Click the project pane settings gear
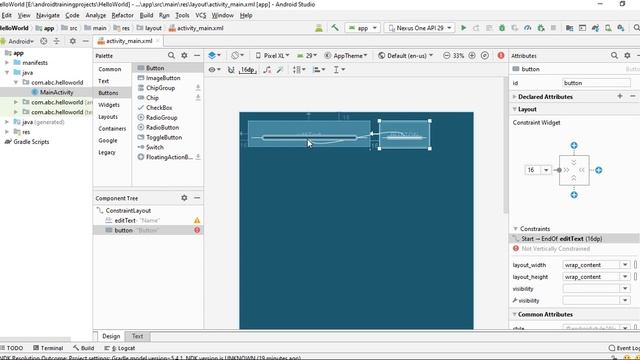 pos(73,41)
